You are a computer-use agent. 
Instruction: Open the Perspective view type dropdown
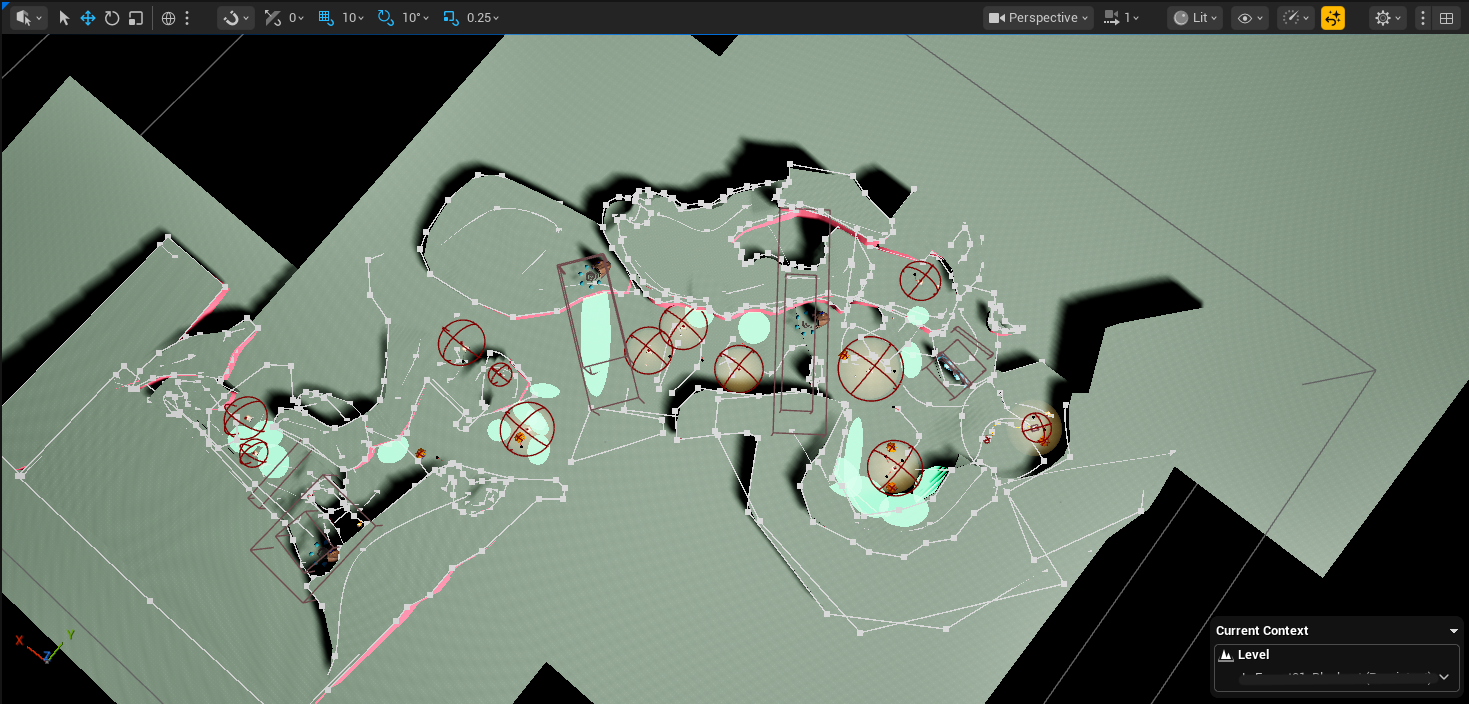tap(1037, 18)
